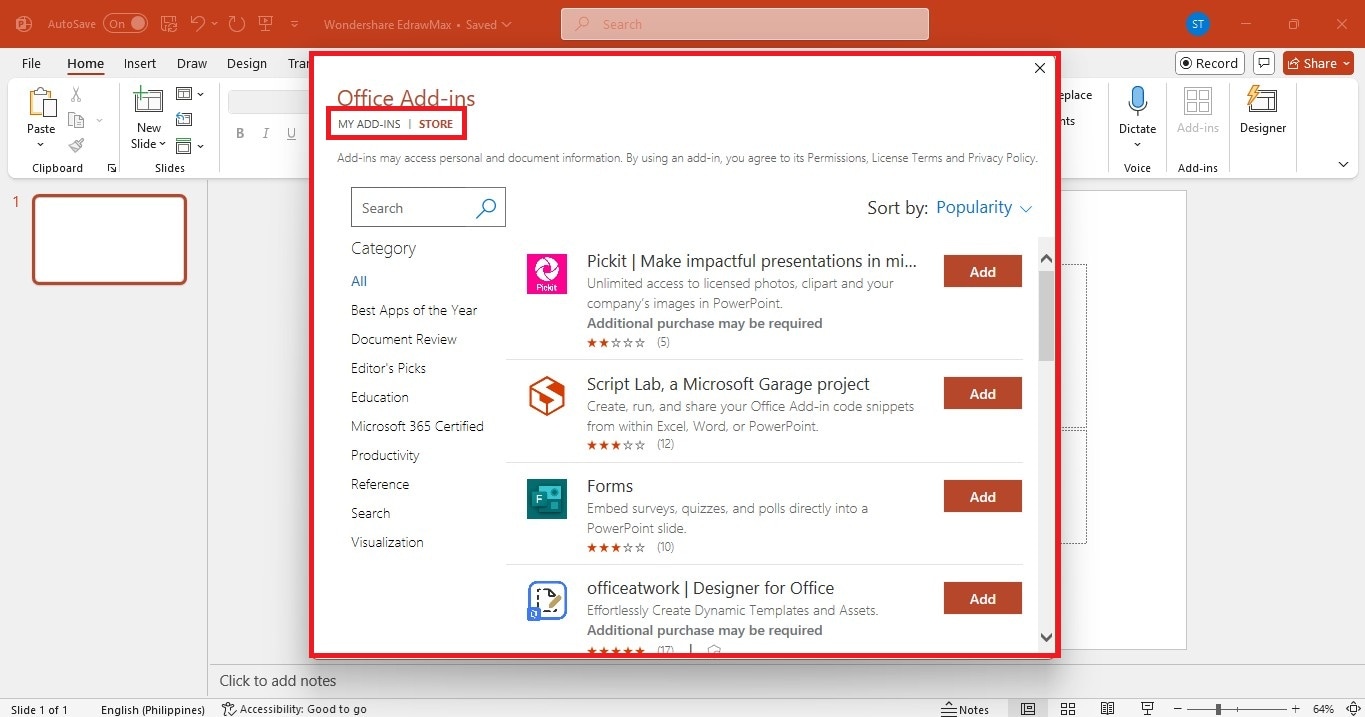Viewport: 1365px width, 717px height.
Task: Open the Comments speech bubble icon
Action: (1264, 63)
